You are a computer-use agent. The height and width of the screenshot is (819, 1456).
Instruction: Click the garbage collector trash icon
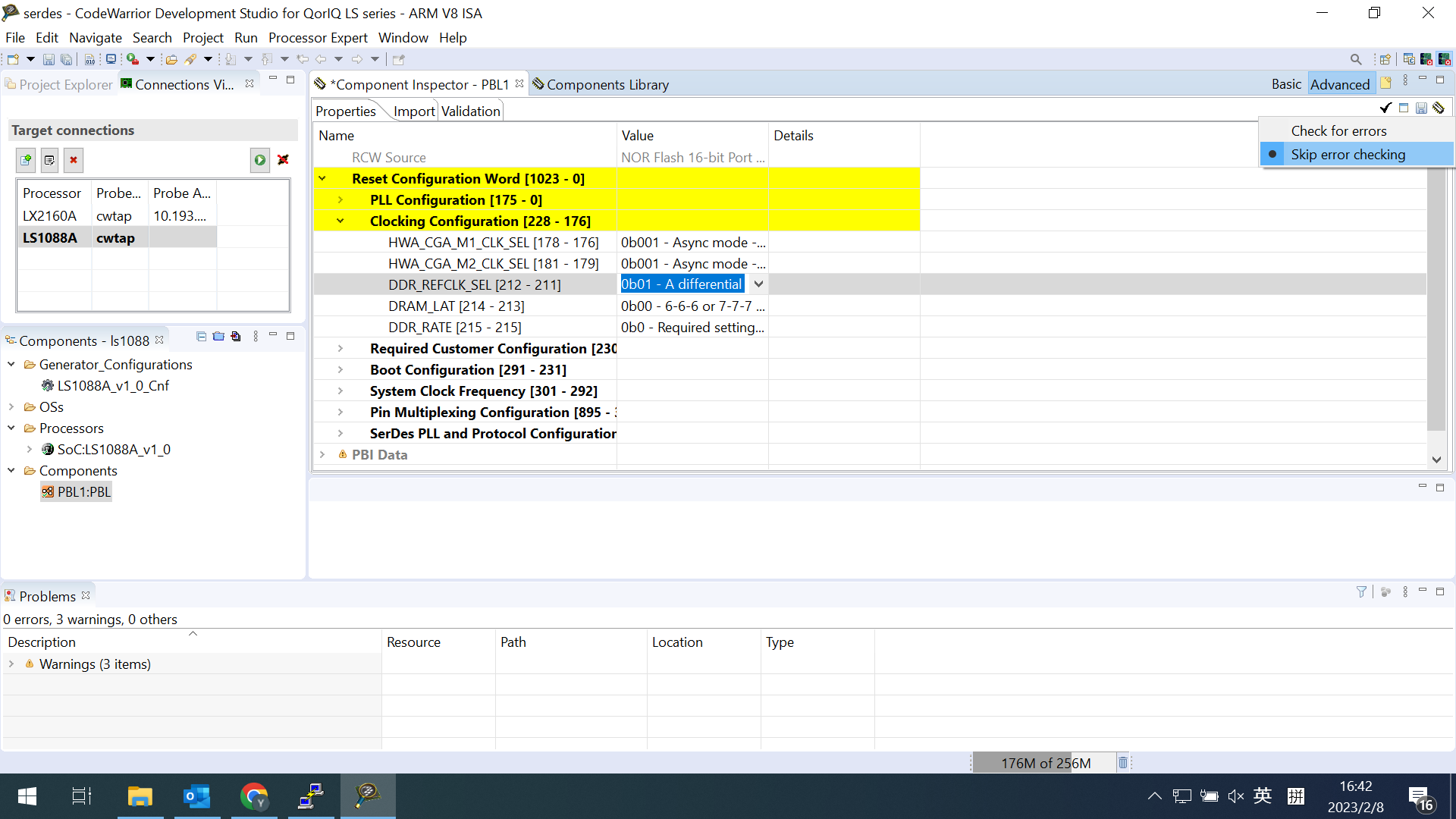click(1123, 762)
